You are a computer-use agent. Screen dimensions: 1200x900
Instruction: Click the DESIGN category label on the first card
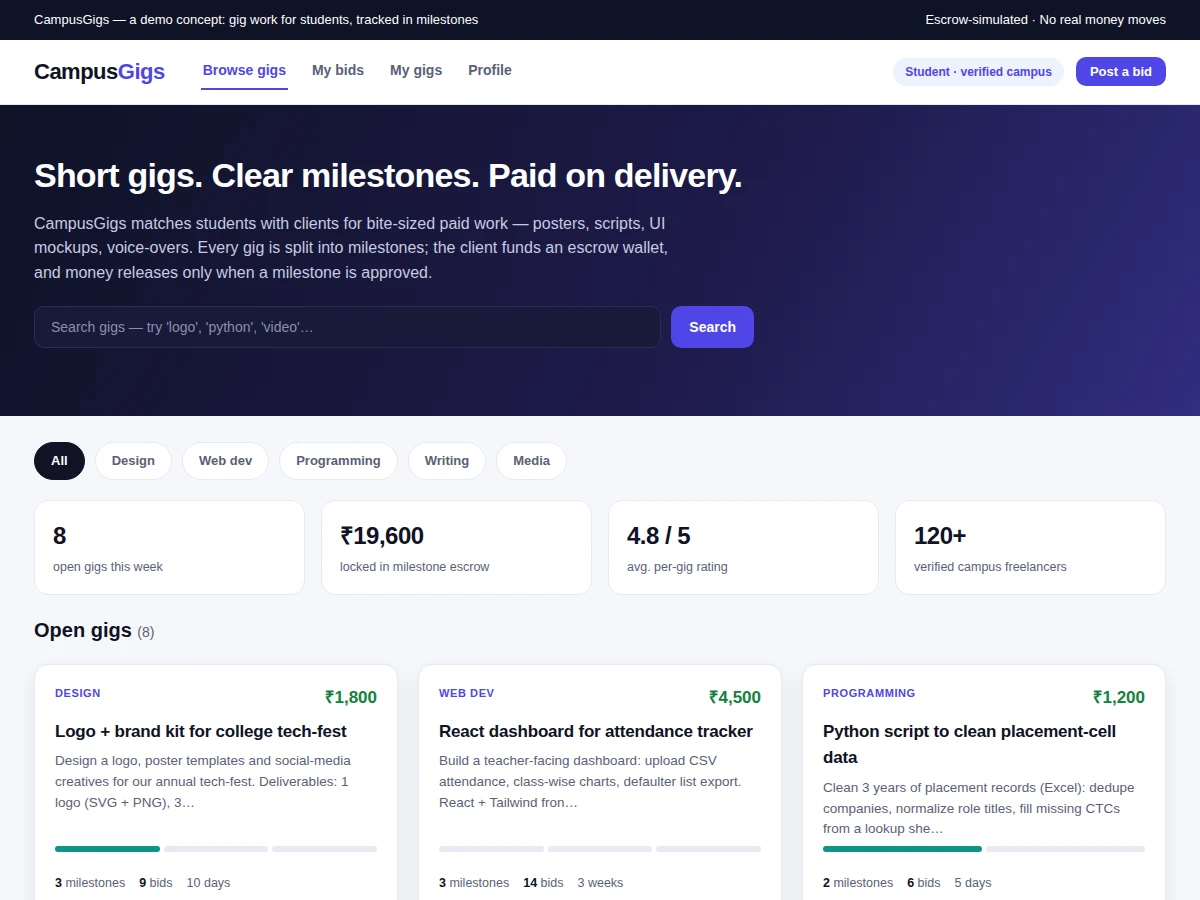78,693
